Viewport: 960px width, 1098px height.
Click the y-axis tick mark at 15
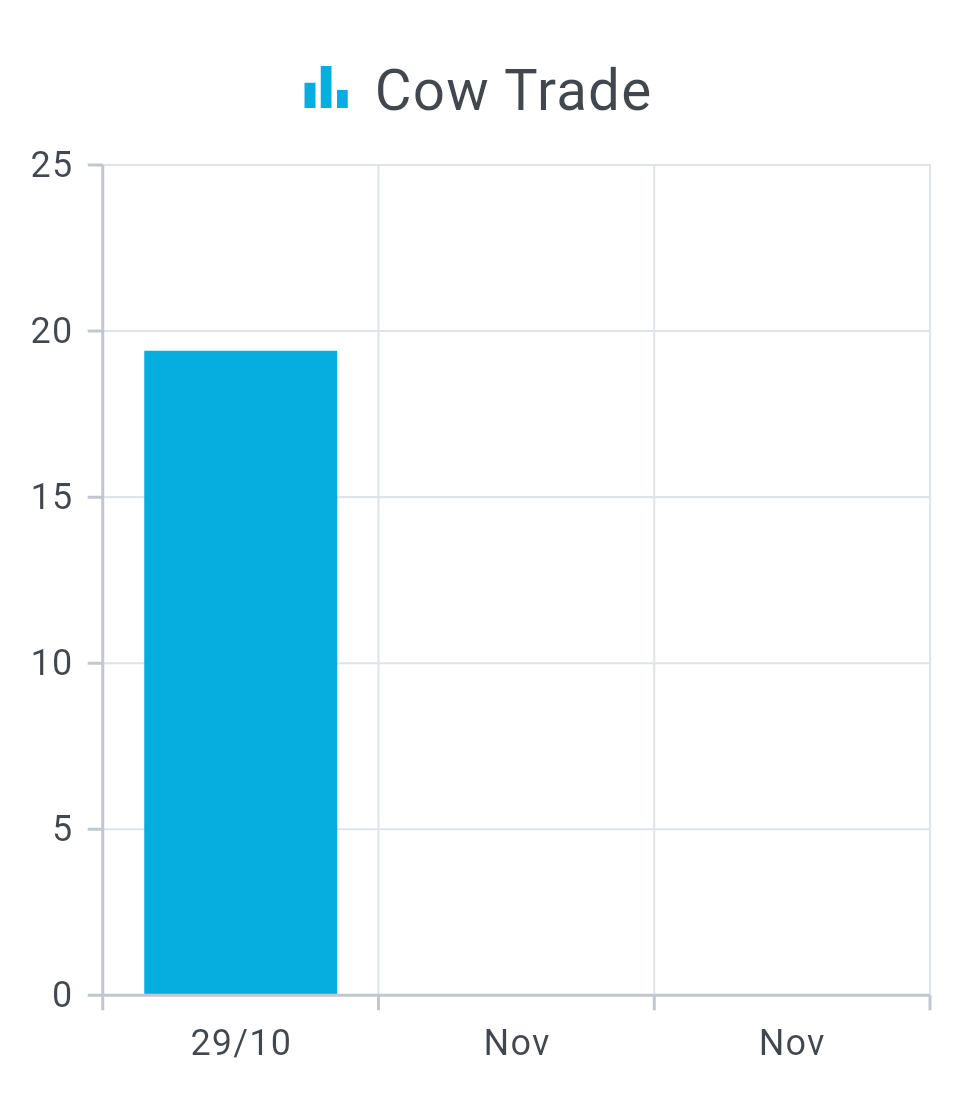[x=95, y=497]
